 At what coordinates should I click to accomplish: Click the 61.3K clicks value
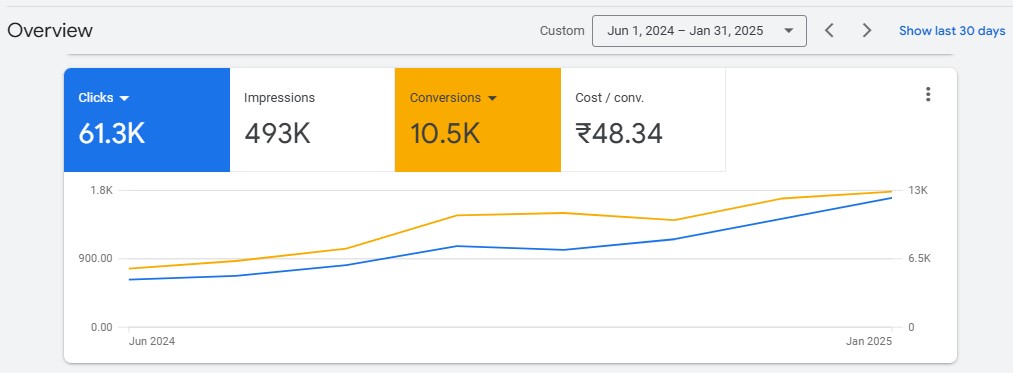coord(111,134)
